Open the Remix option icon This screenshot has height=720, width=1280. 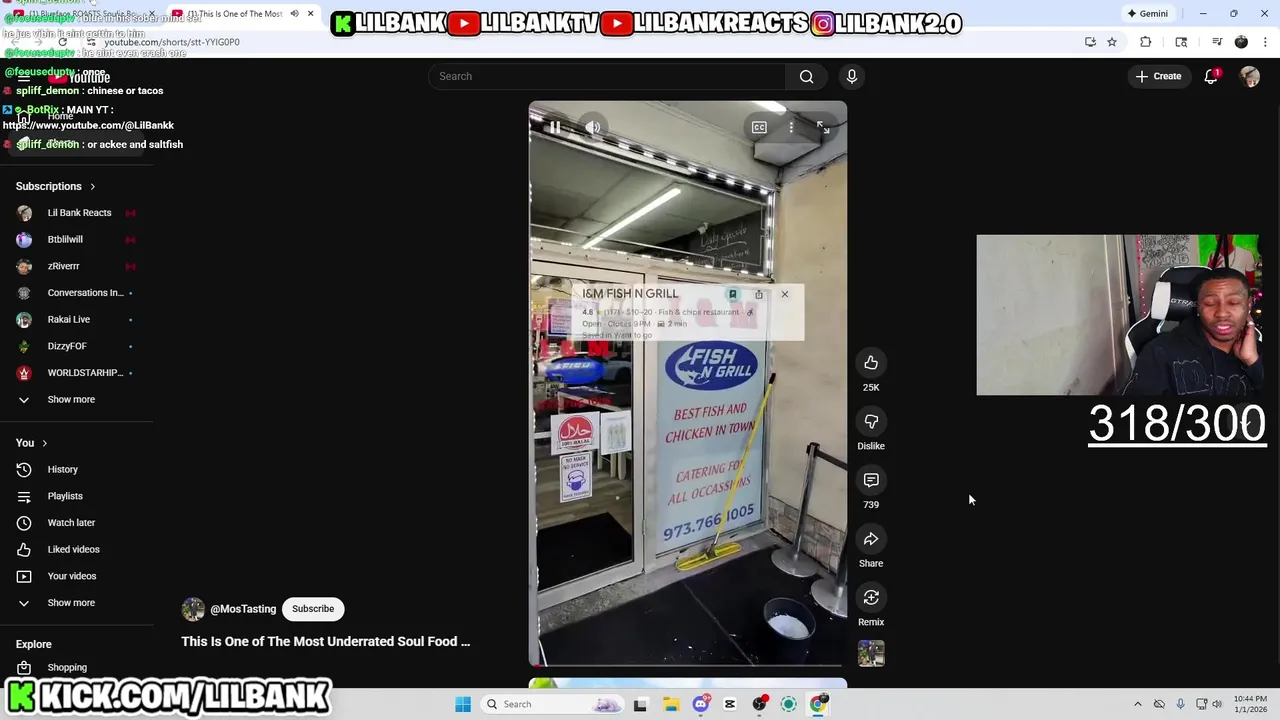pos(871,598)
